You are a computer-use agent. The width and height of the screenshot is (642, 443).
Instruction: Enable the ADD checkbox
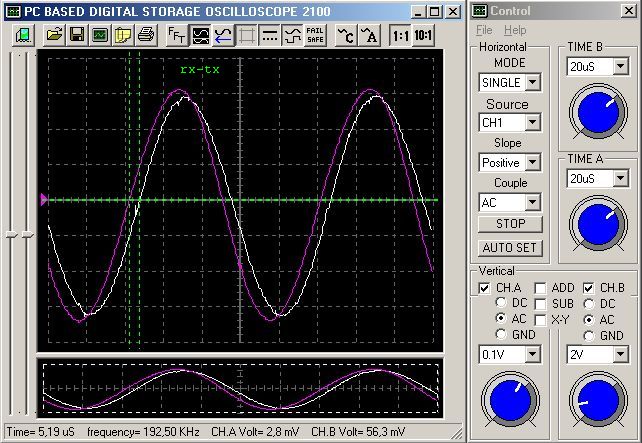pos(540,288)
